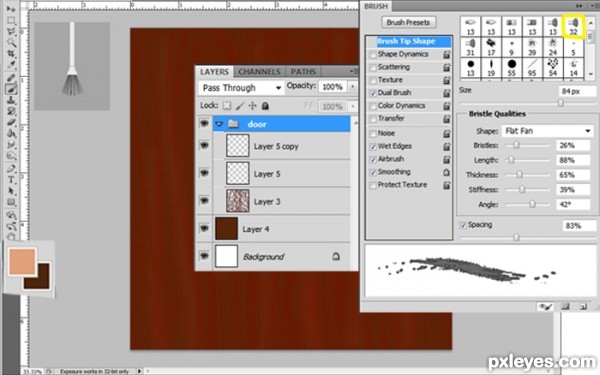Select the Crop tool in toolbar

[x=11, y=54]
